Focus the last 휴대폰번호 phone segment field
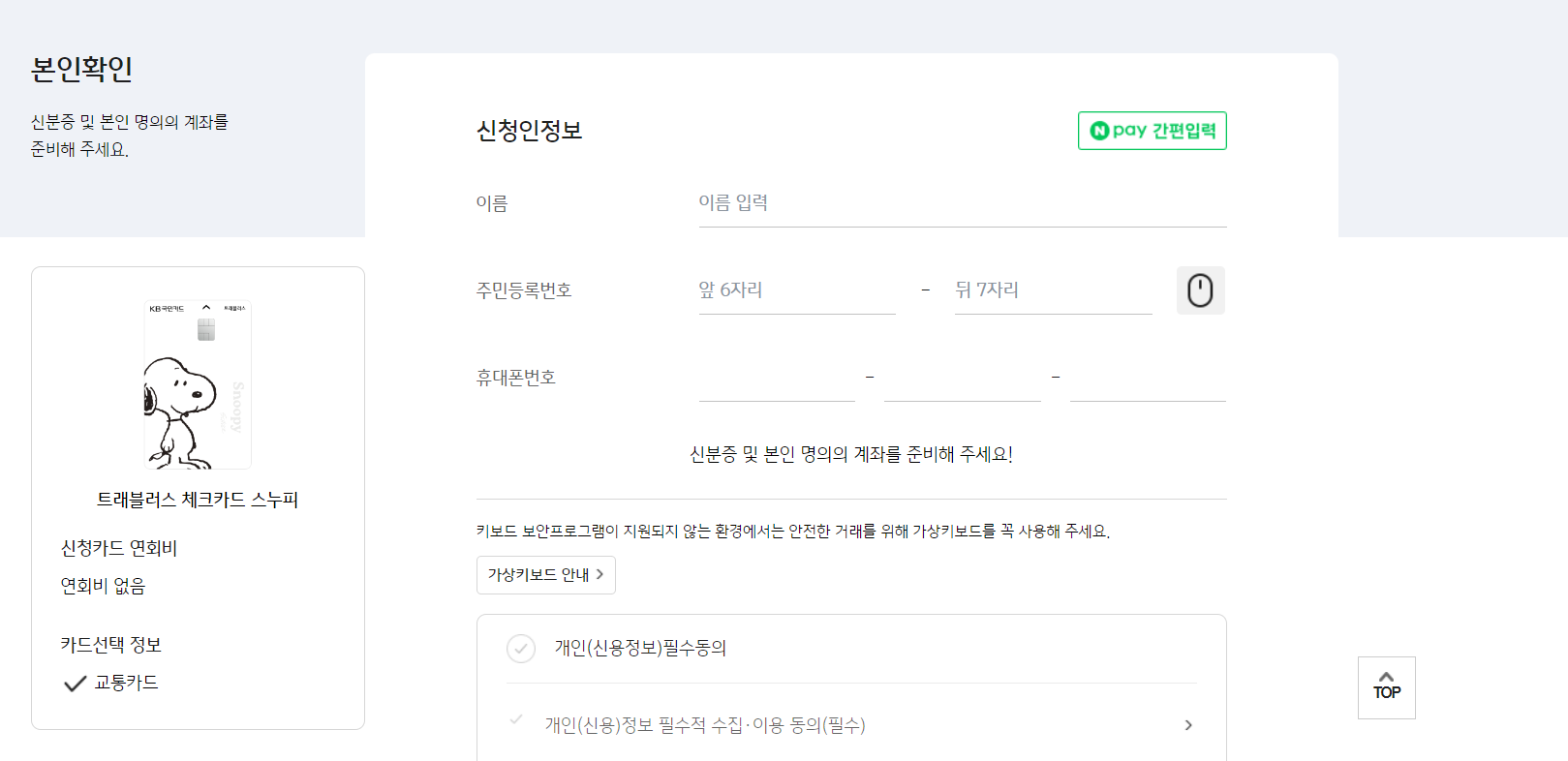Screen dimensions: 1568x761 click(1148, 378)
